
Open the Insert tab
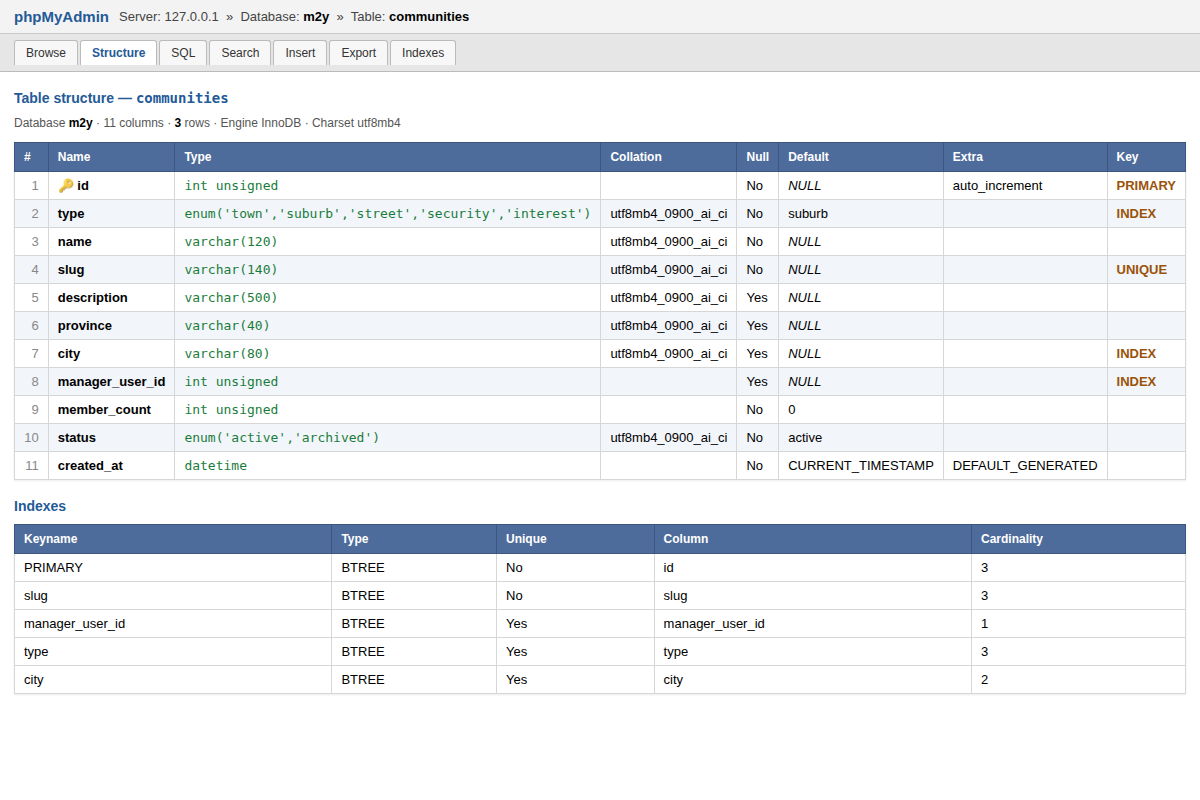pyautogui.click(x=300, y=53)
